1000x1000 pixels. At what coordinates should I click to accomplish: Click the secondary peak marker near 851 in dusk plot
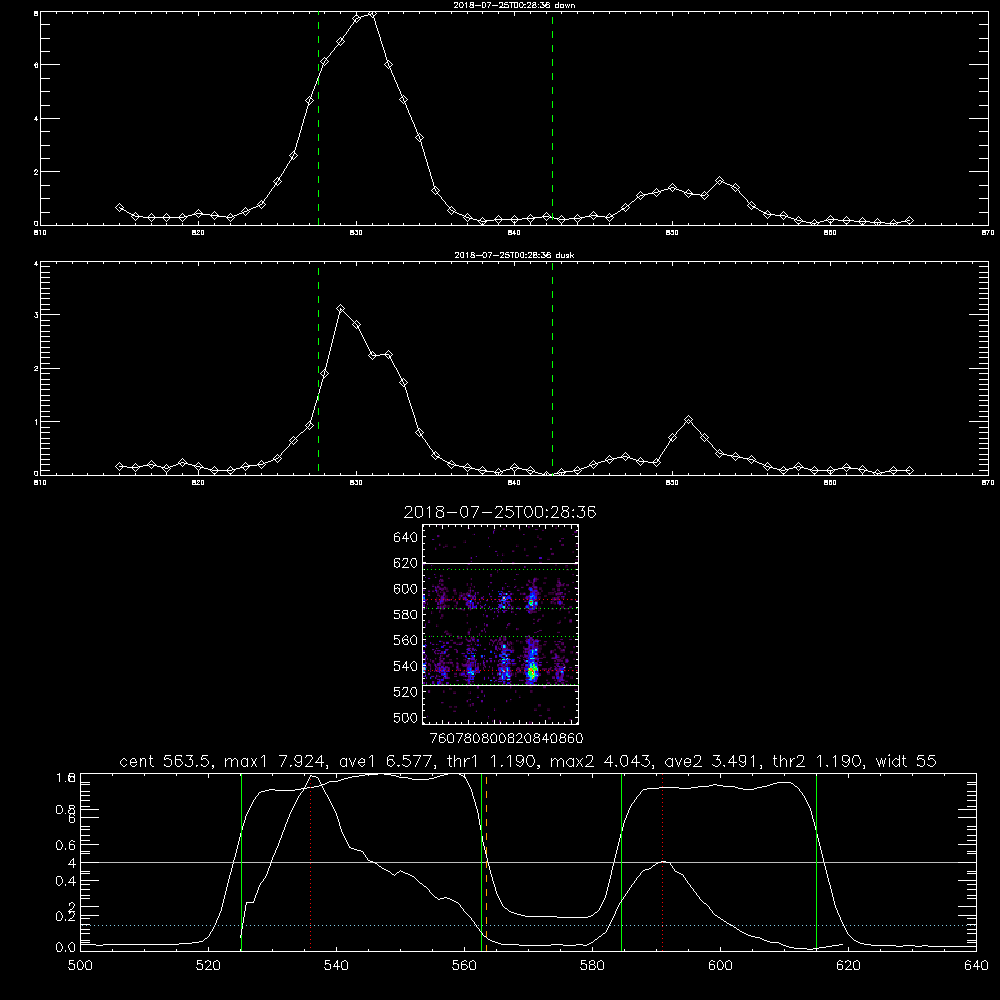tap(688, 420)
